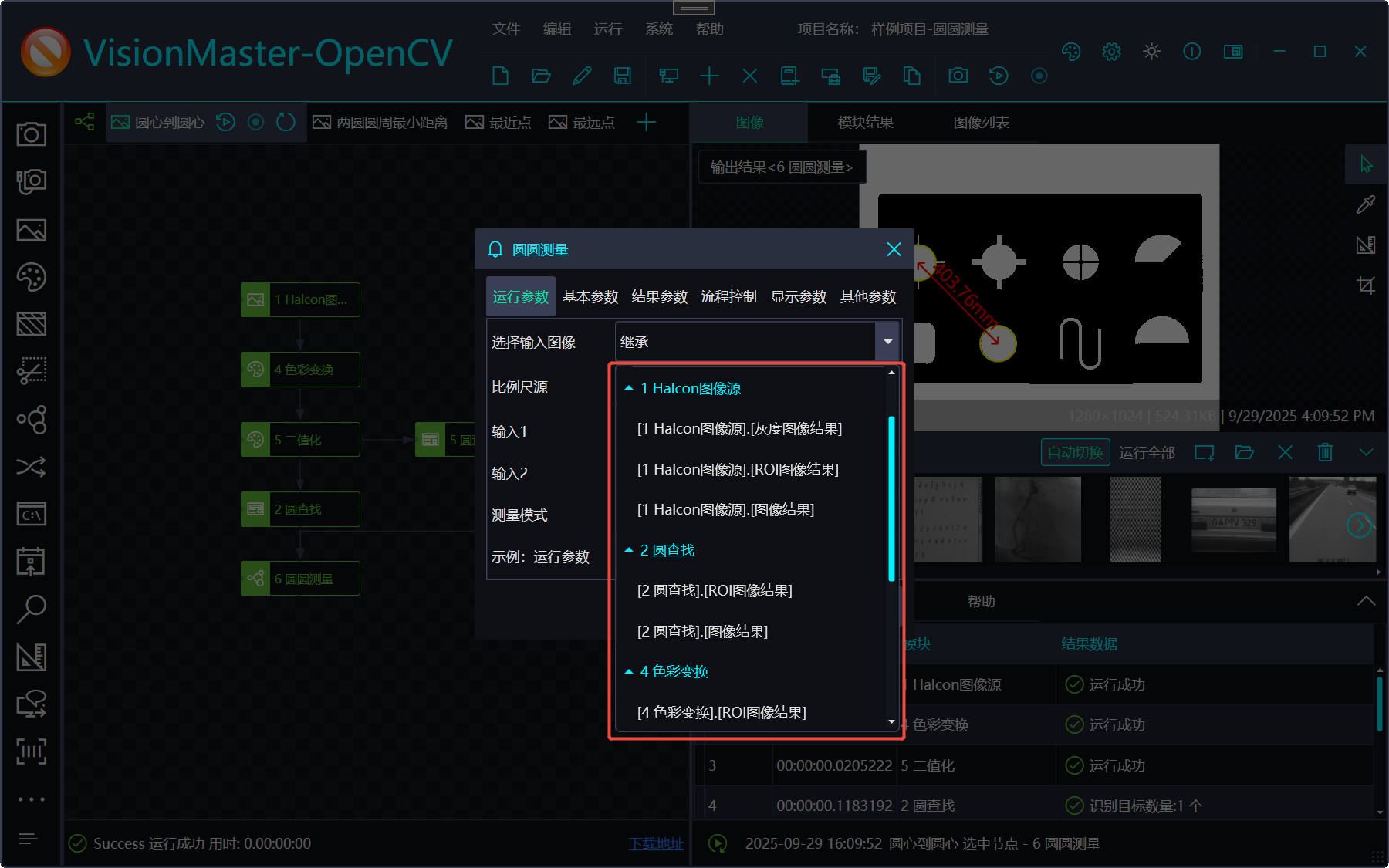Viewport: 1389px width, 868px height.
Task: Open 运行 menu
Action: click(x=608, y=29)
